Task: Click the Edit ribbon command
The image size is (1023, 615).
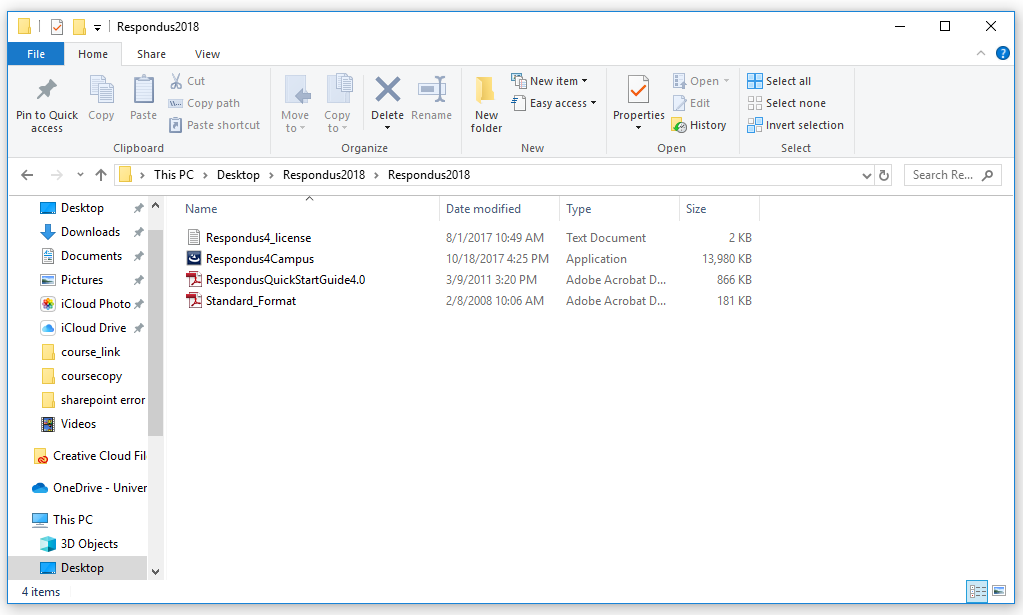Action: point(691,103)
